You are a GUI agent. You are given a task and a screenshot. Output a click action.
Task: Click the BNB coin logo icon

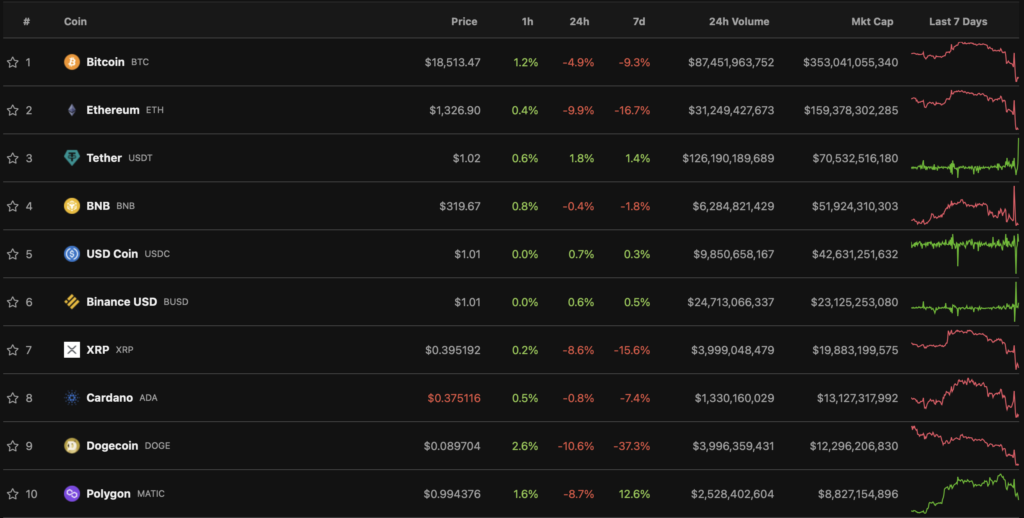coord(72,206)
